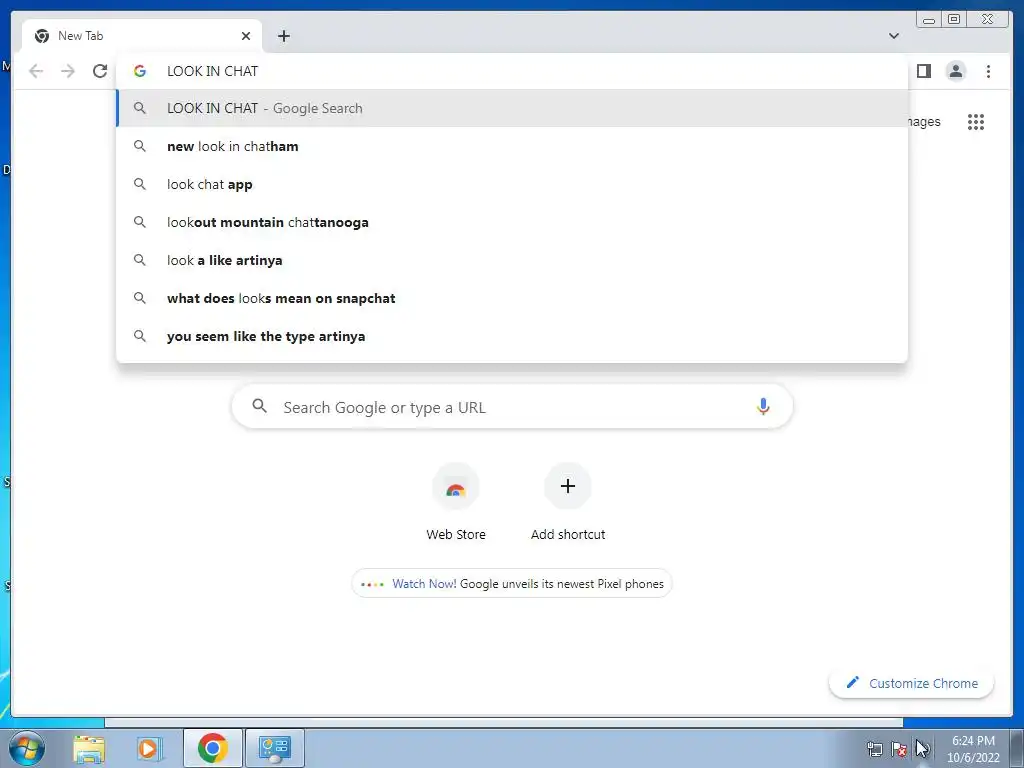Select 'what does looks mean on snapchat'
Screen dimensions: 1024x768
click(x=511, y=298)
